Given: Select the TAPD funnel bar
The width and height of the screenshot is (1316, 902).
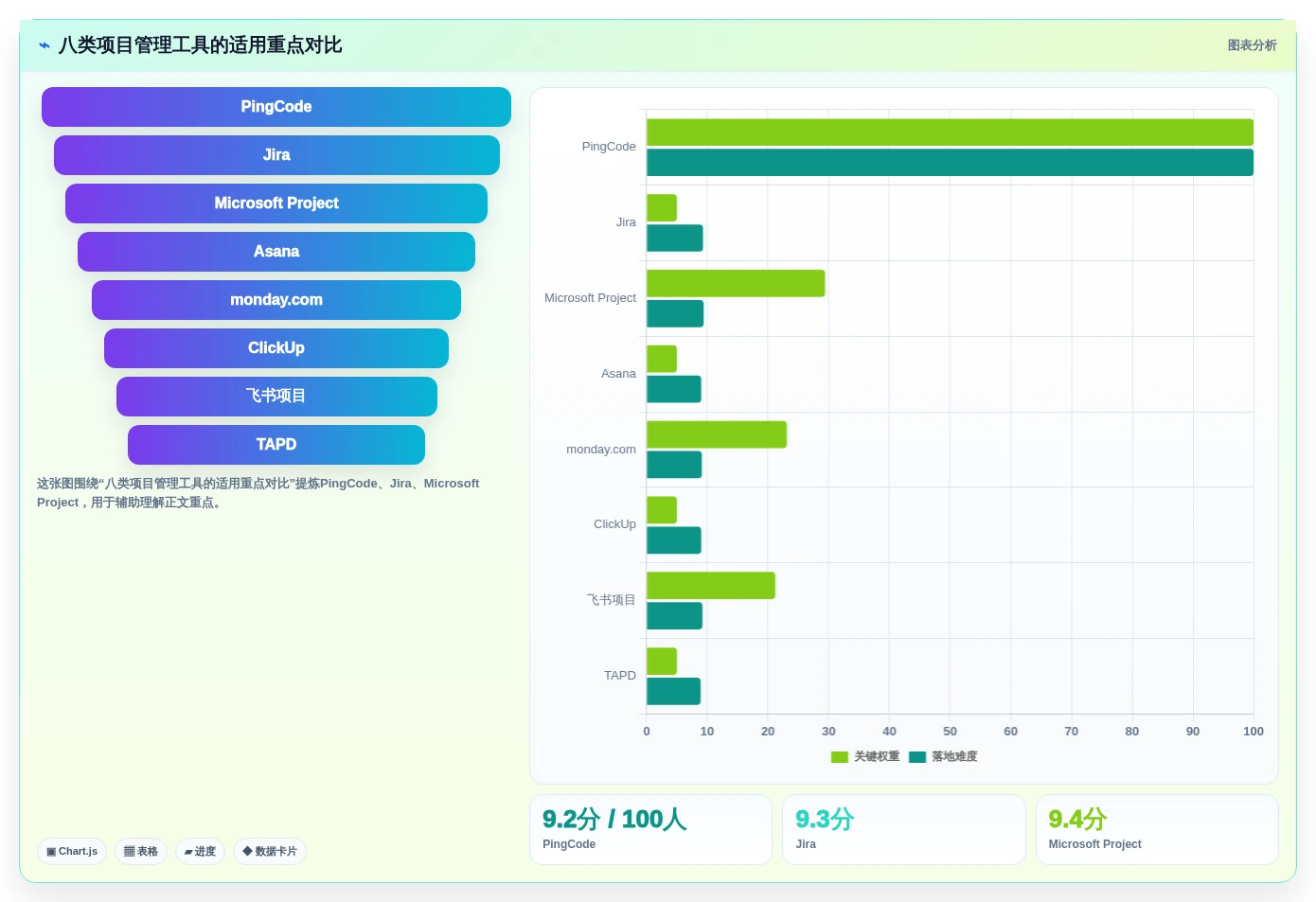Looking at the screenshot, I should point(276,445).
